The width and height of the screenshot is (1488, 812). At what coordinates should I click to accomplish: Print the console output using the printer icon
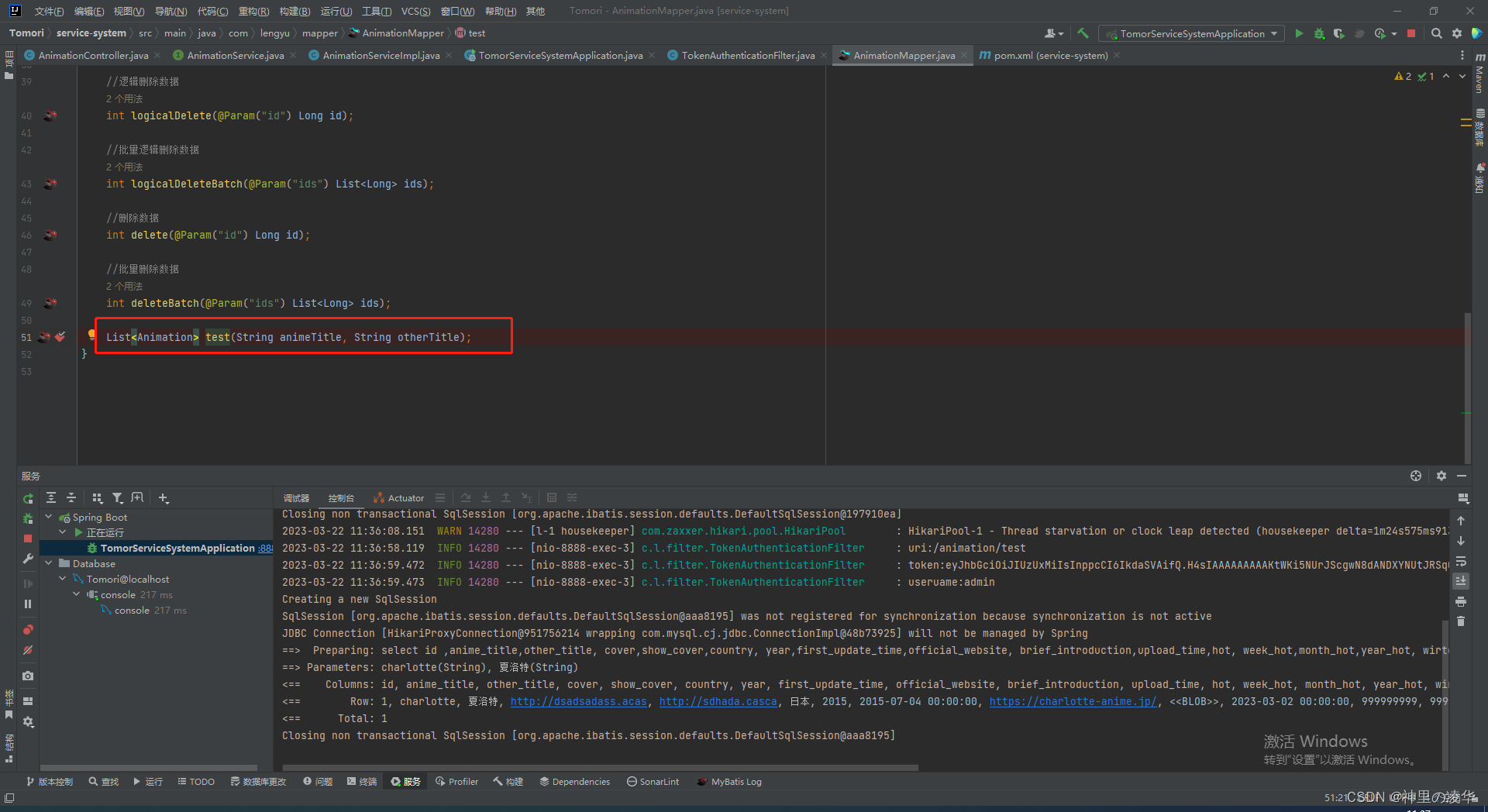coord(1461,601)
